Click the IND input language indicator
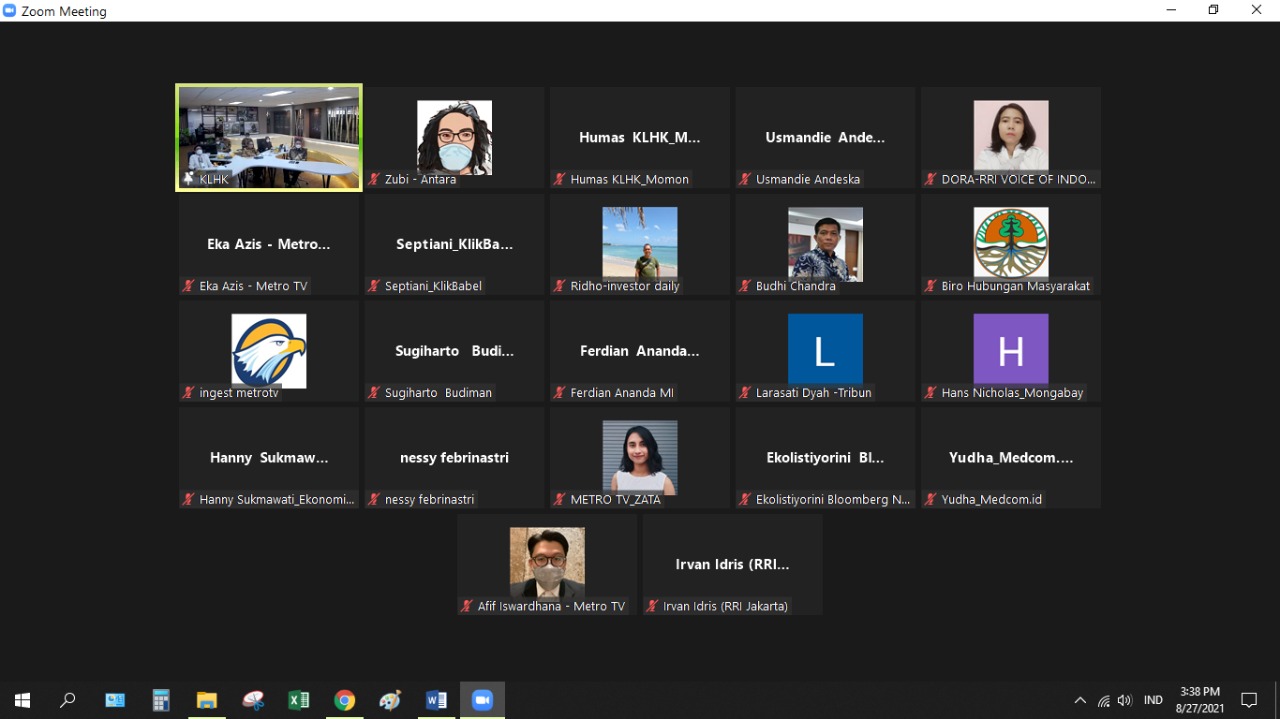The width and height of the screenshot is (1280, 719). tap(1153, 701)
